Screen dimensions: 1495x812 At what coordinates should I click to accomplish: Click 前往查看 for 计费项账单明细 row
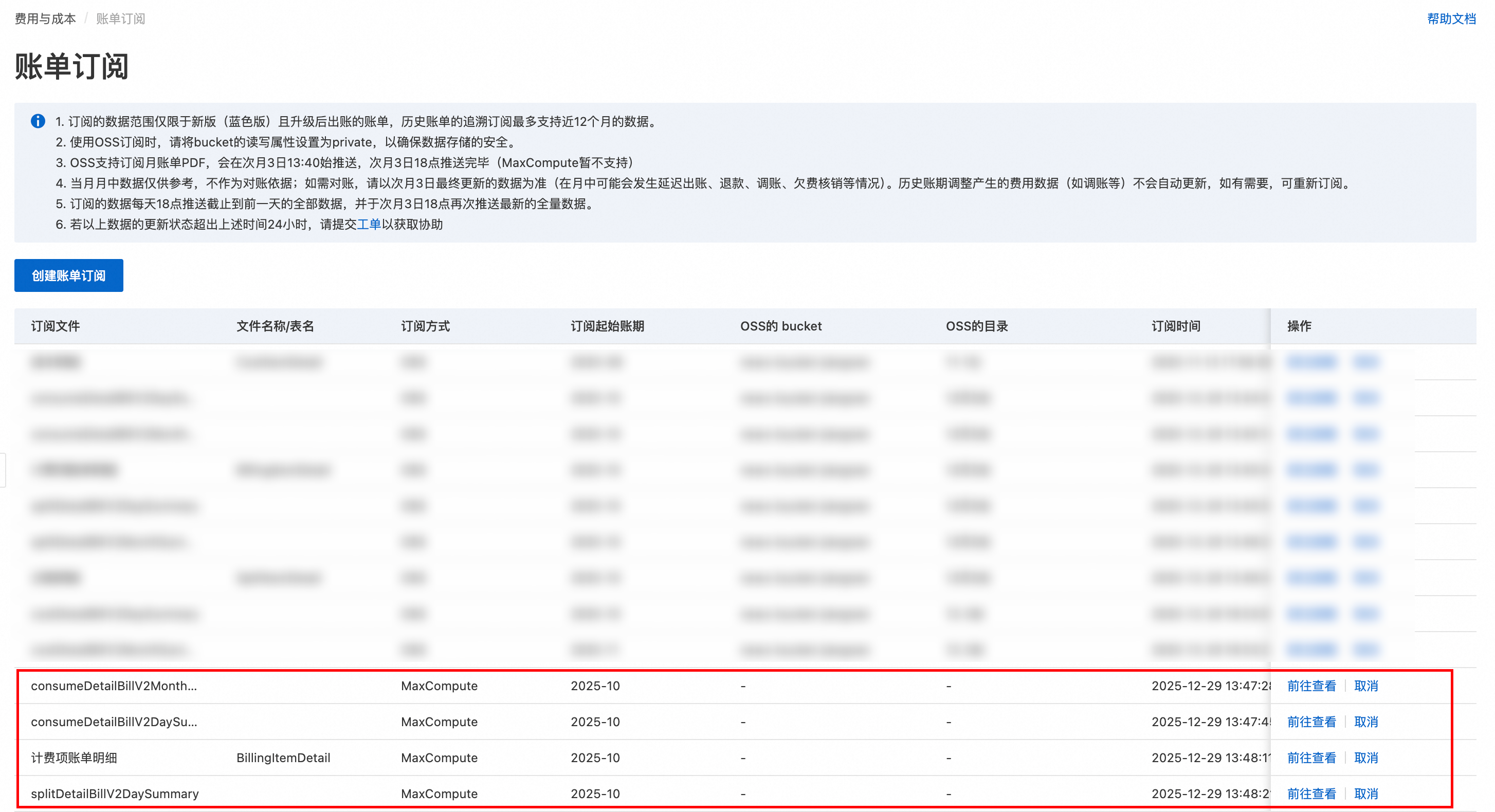[x=1311, y=758]
